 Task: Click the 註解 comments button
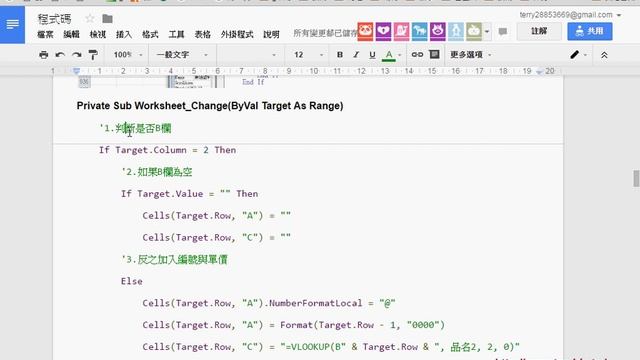click(x=539, y=31)
